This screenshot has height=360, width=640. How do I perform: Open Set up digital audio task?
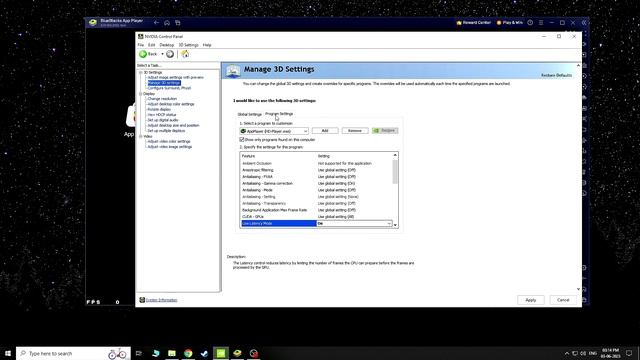point(163,120)
